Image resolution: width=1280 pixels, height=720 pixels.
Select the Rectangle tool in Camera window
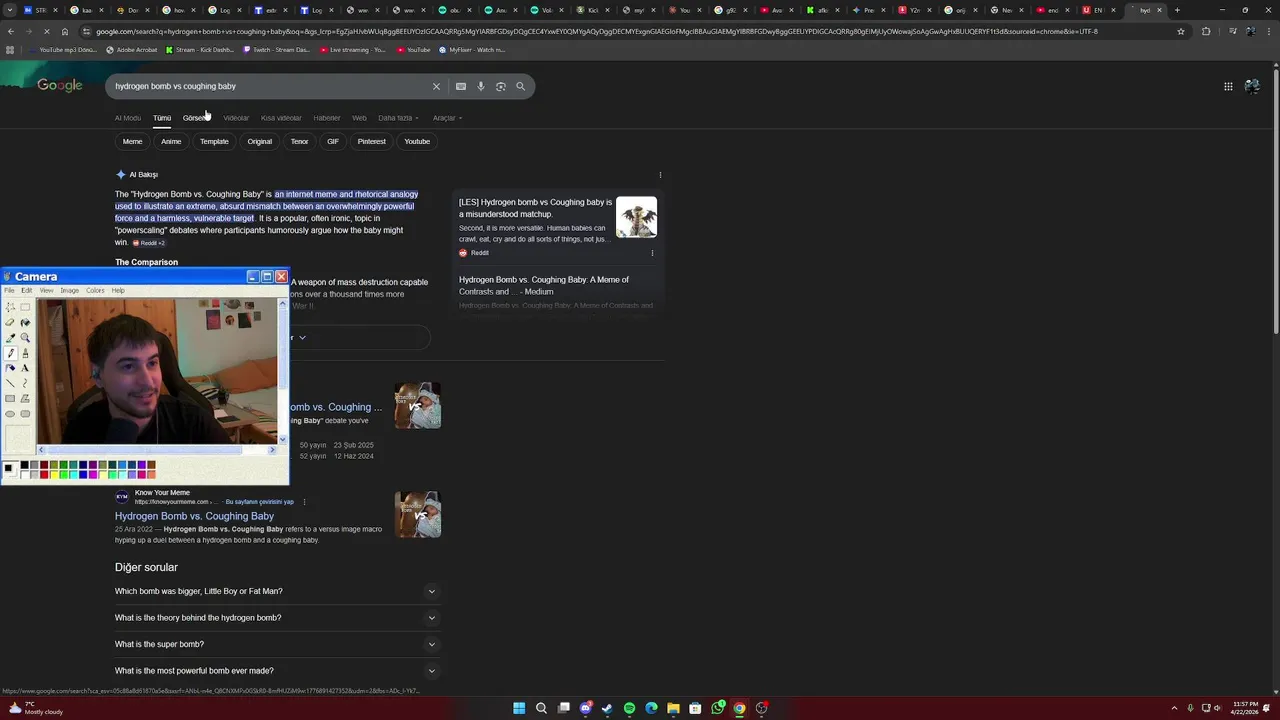(x=10, y=398)
